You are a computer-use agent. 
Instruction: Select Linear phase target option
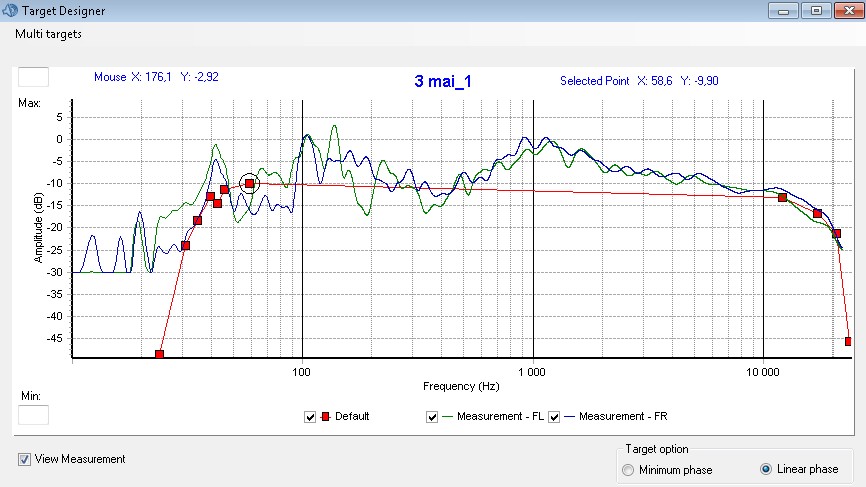coord(765,469)
